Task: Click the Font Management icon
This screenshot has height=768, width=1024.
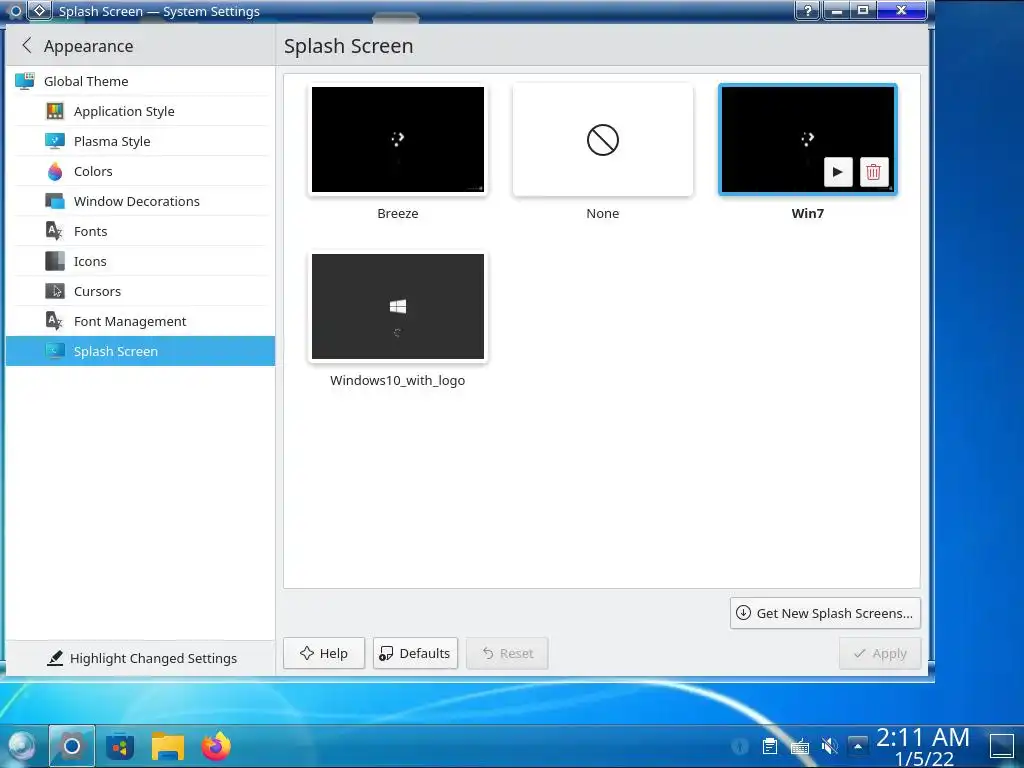Action: [55, 321]
